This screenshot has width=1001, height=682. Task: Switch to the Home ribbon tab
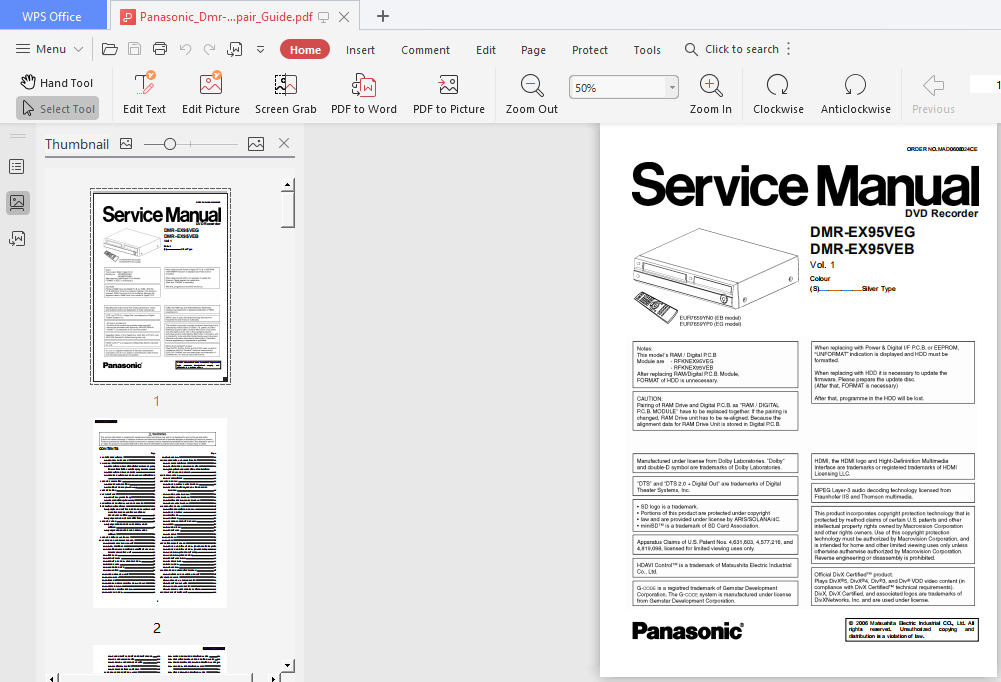point(305,50)
